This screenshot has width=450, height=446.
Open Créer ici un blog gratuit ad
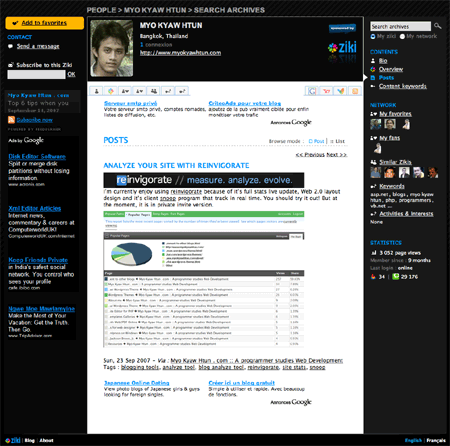tap(242, 383)
